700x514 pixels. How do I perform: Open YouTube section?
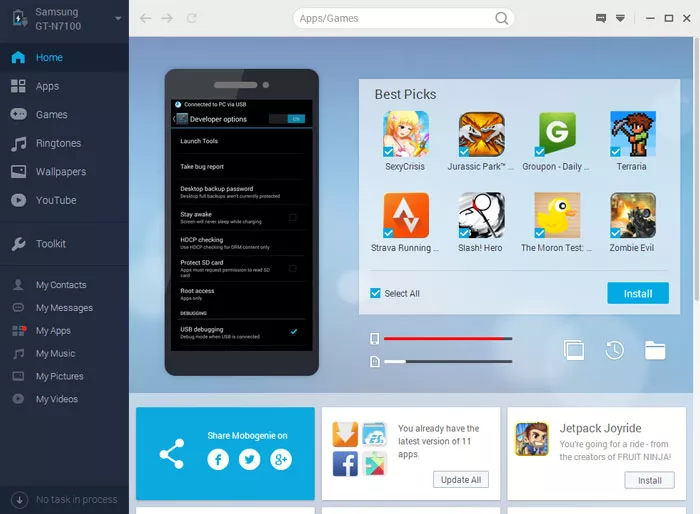pos(64,200)
